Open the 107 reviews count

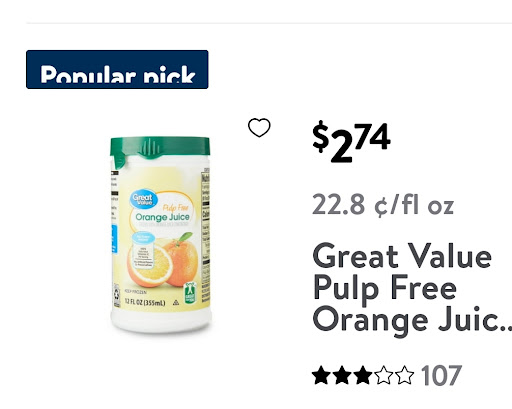point(441,375)
